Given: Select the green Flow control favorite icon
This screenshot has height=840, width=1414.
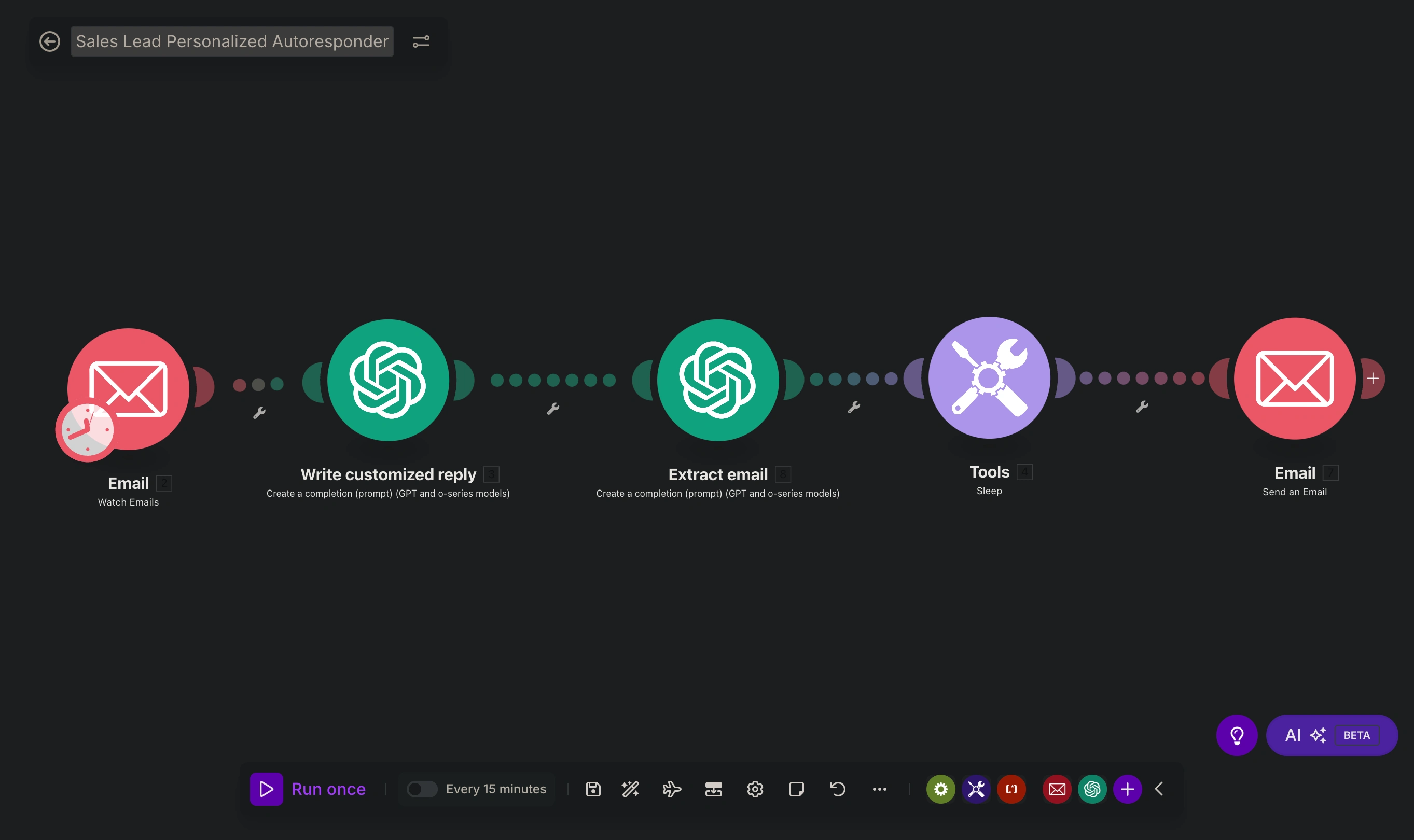Looking at the screenshot, I should pos(940,789).
